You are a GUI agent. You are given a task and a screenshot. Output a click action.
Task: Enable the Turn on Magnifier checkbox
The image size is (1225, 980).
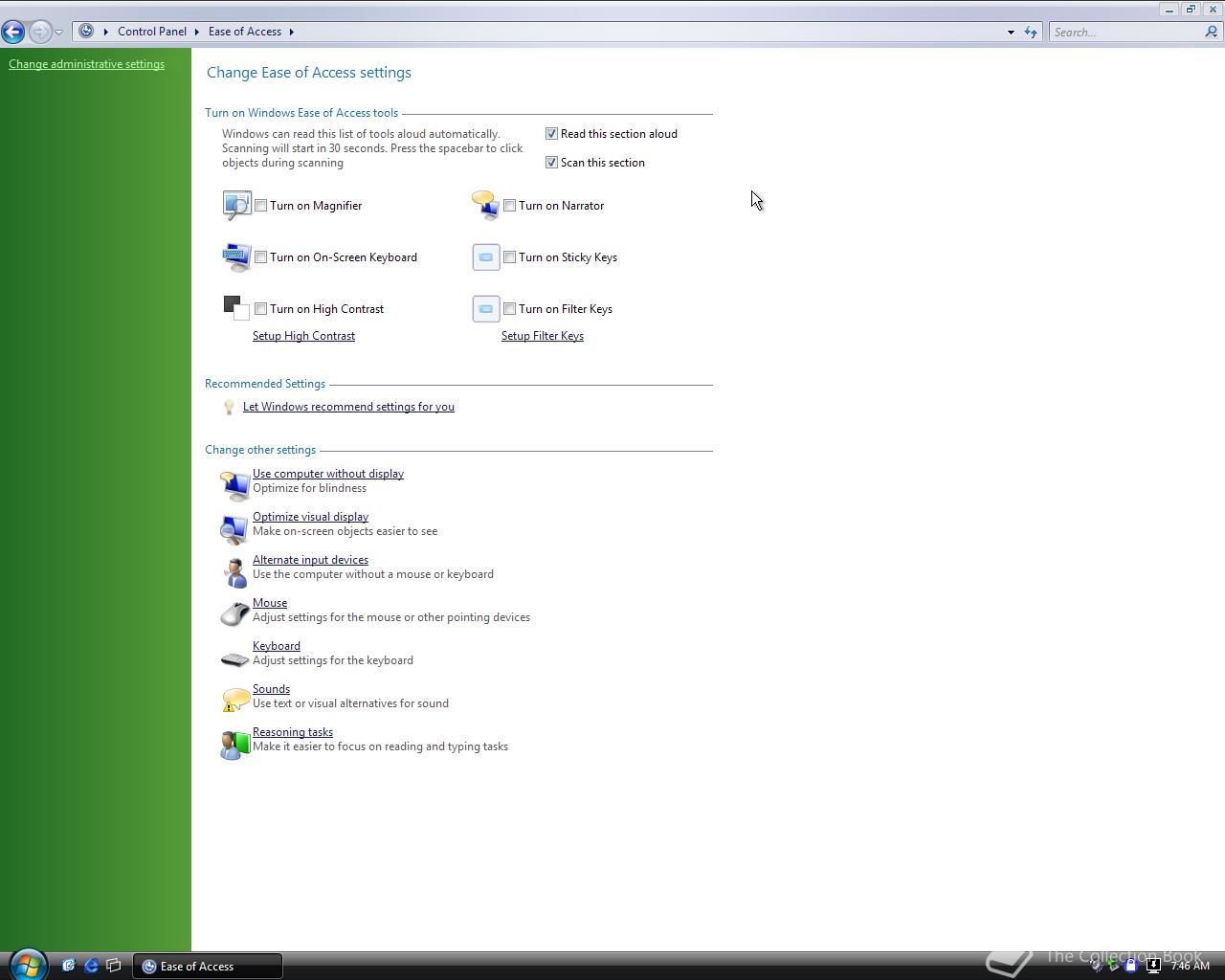pos(260,205)
